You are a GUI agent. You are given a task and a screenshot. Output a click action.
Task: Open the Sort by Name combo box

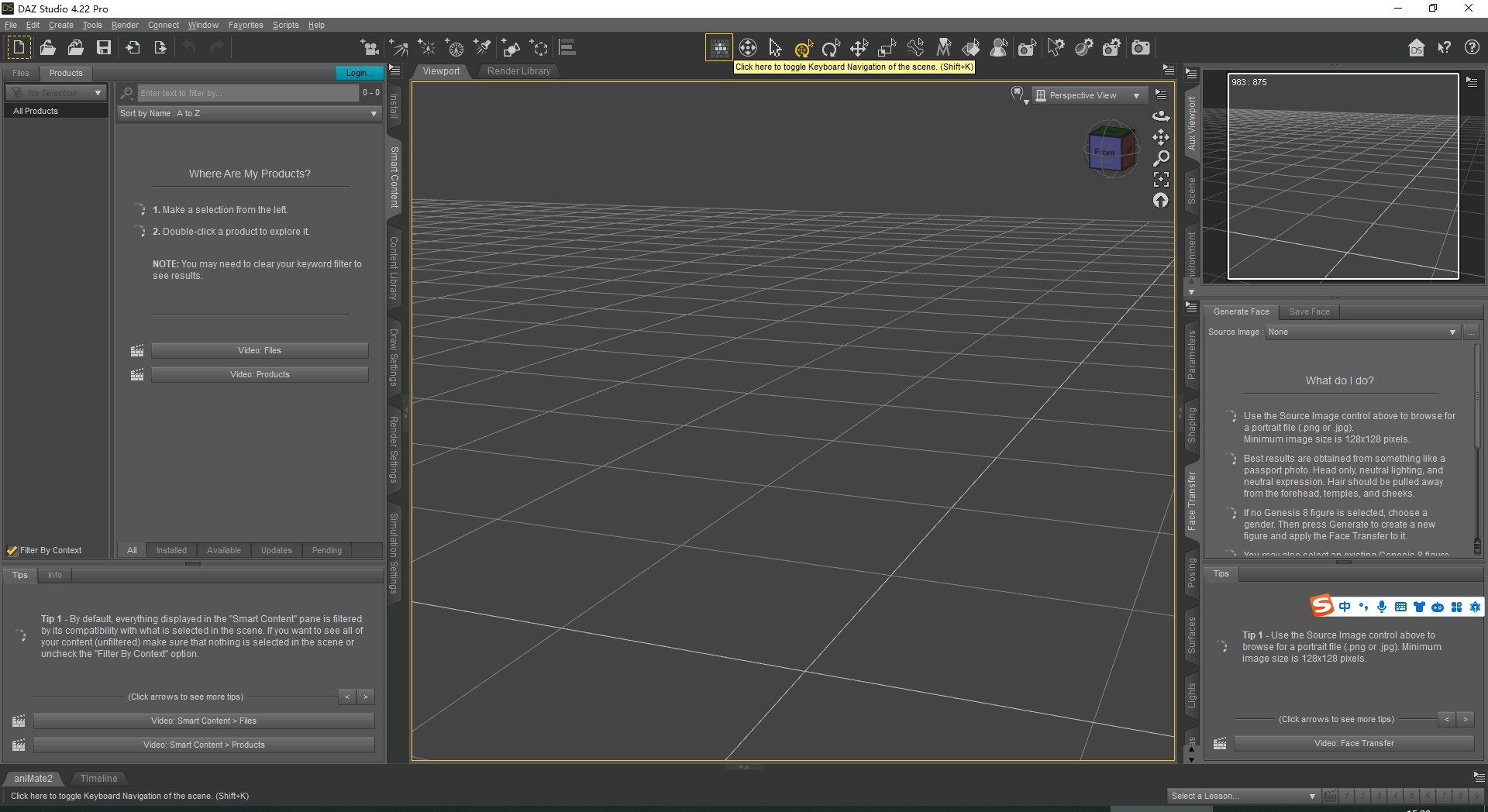248,113
